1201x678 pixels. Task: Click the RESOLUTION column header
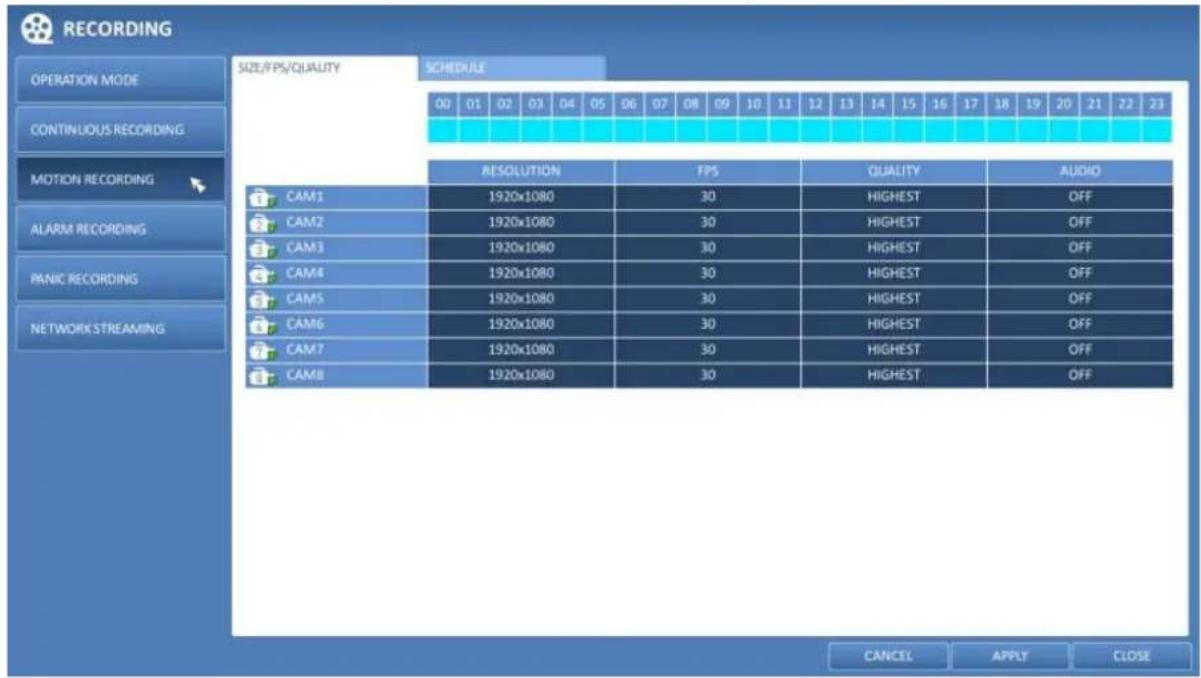[x=521, y=172]
